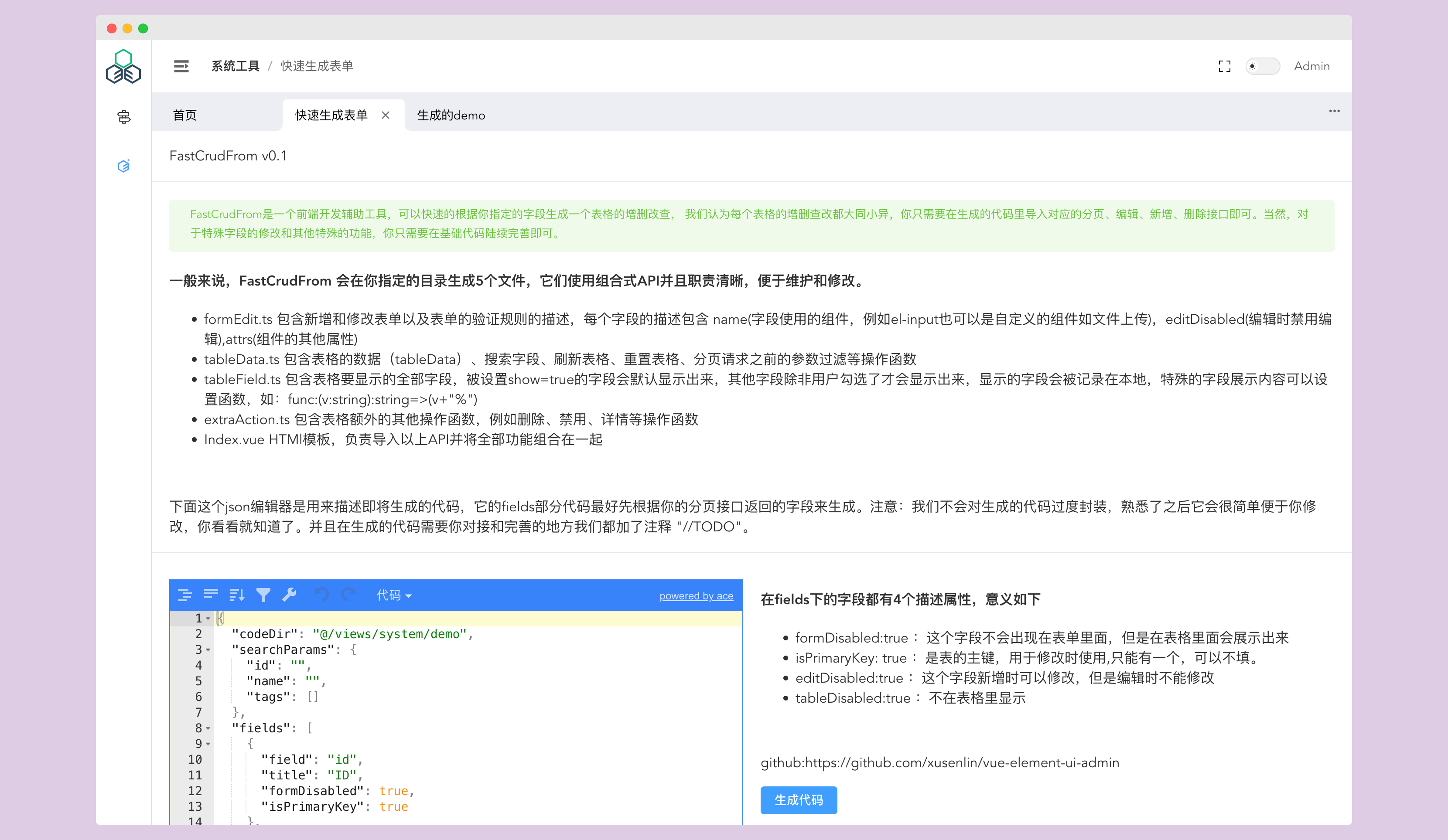This screenshot has width=1448, height=840.
Task: Click the 生成代码 button
Action: click(798, 800)
